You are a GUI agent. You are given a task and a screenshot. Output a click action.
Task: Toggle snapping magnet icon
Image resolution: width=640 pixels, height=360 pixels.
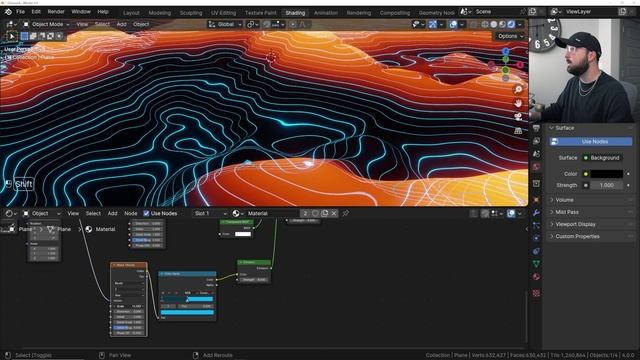[267, 24]
